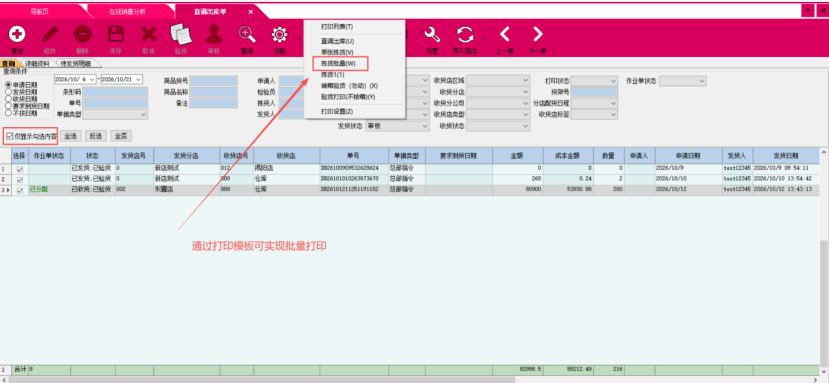829x383 pixels.
Task: Switch to the 导航页 tab
Action: 40,11
